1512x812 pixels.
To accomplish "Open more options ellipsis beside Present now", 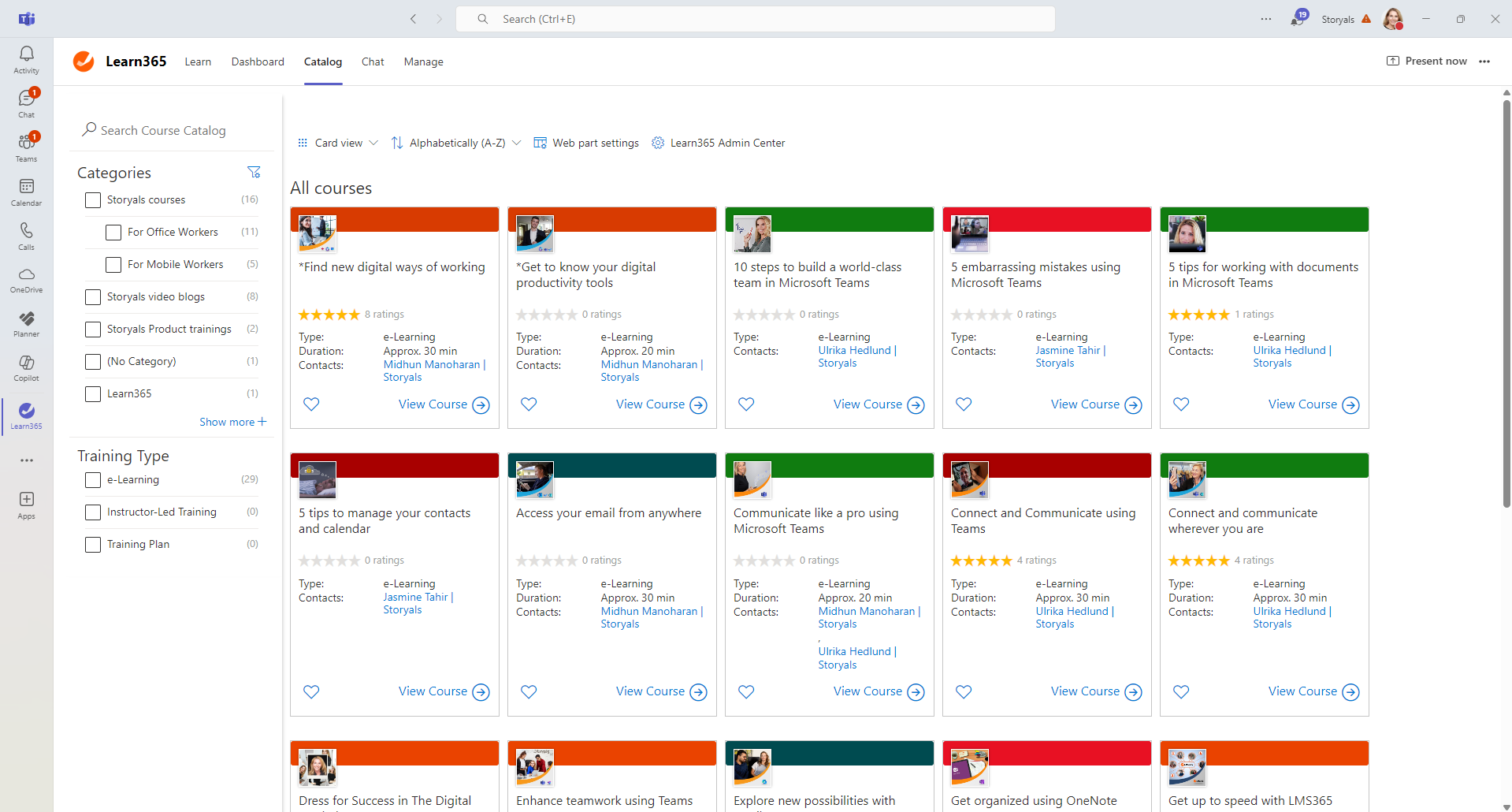I will click(1484, 61).
